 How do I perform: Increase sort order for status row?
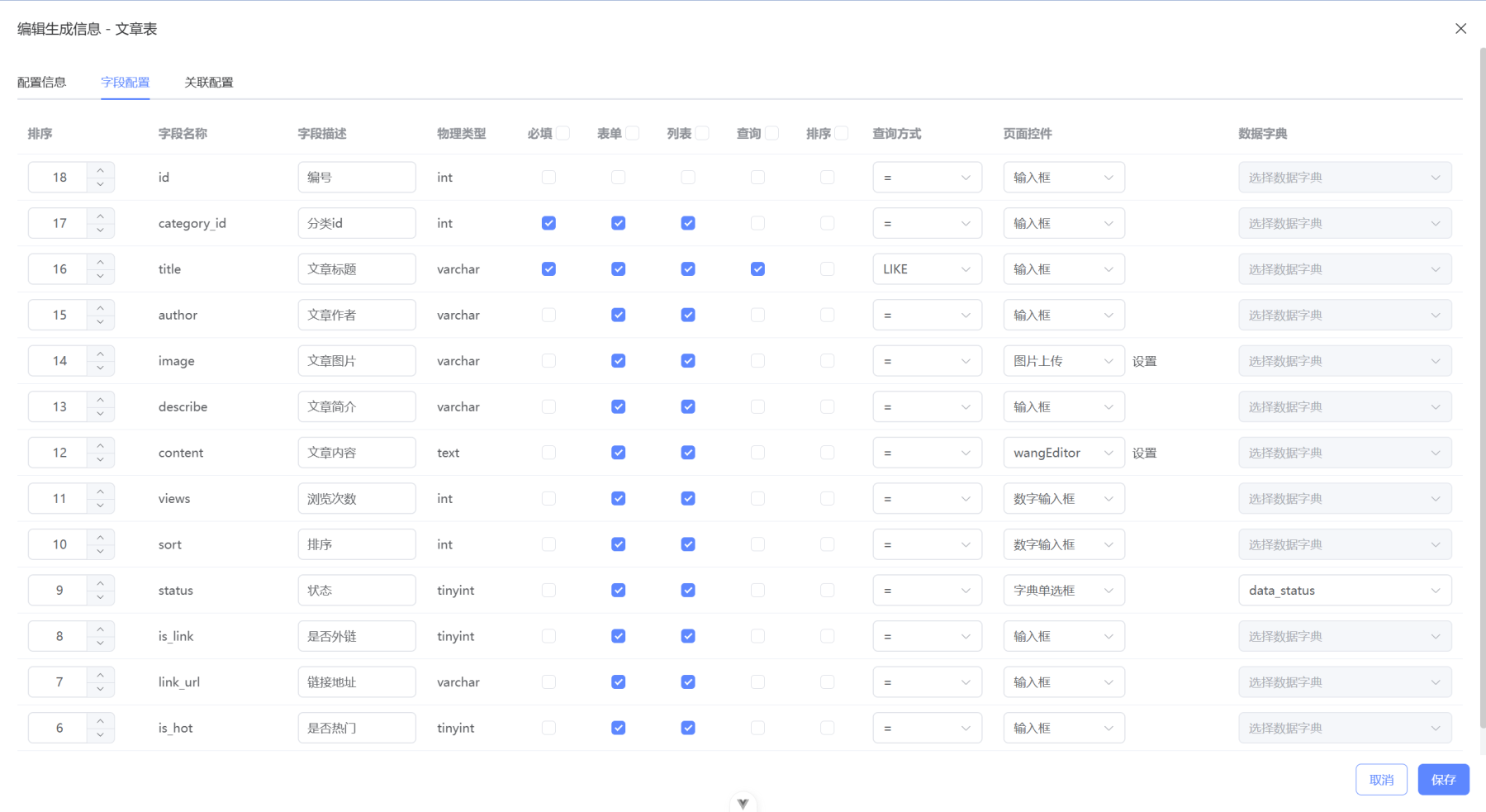coord(100,583)
